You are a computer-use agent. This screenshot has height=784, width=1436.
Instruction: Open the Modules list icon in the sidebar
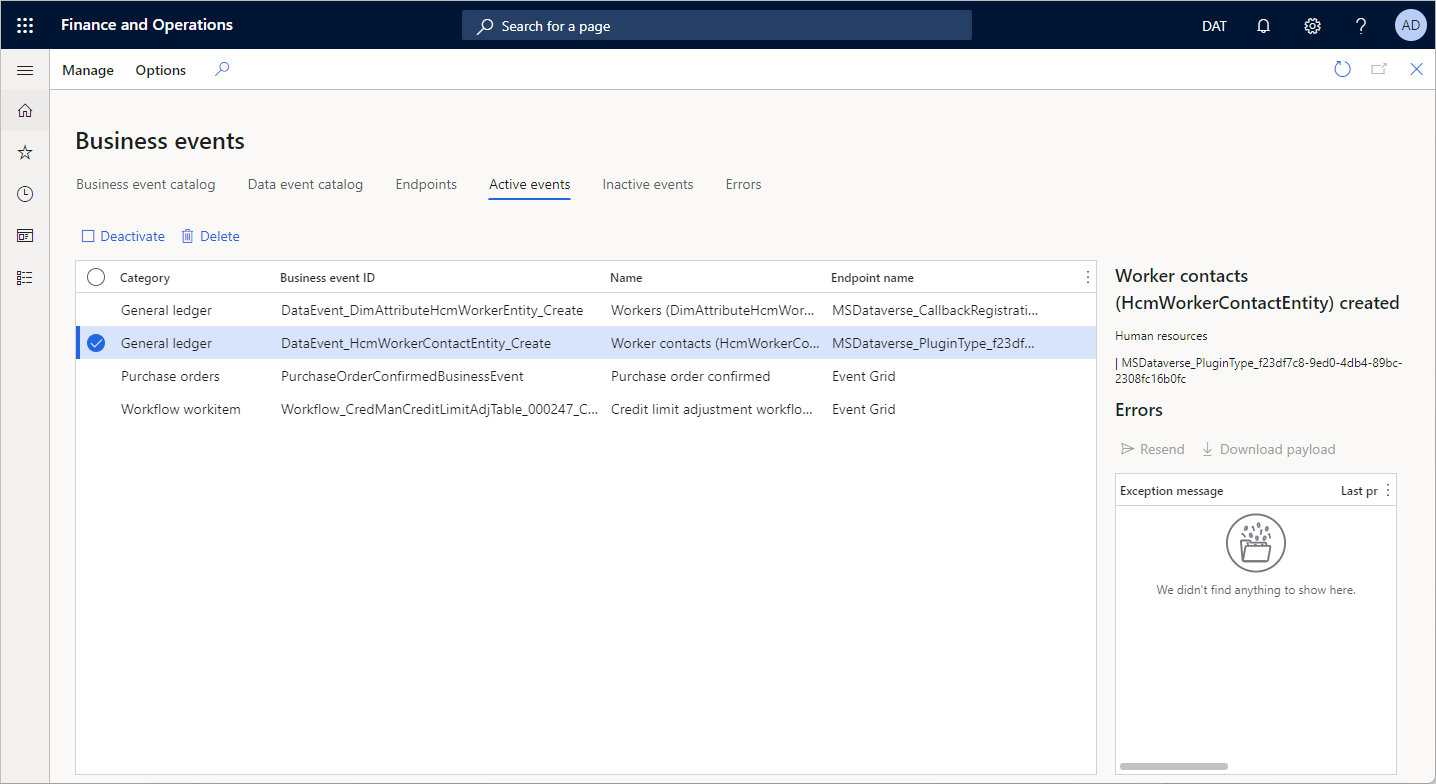click(25, 277)
